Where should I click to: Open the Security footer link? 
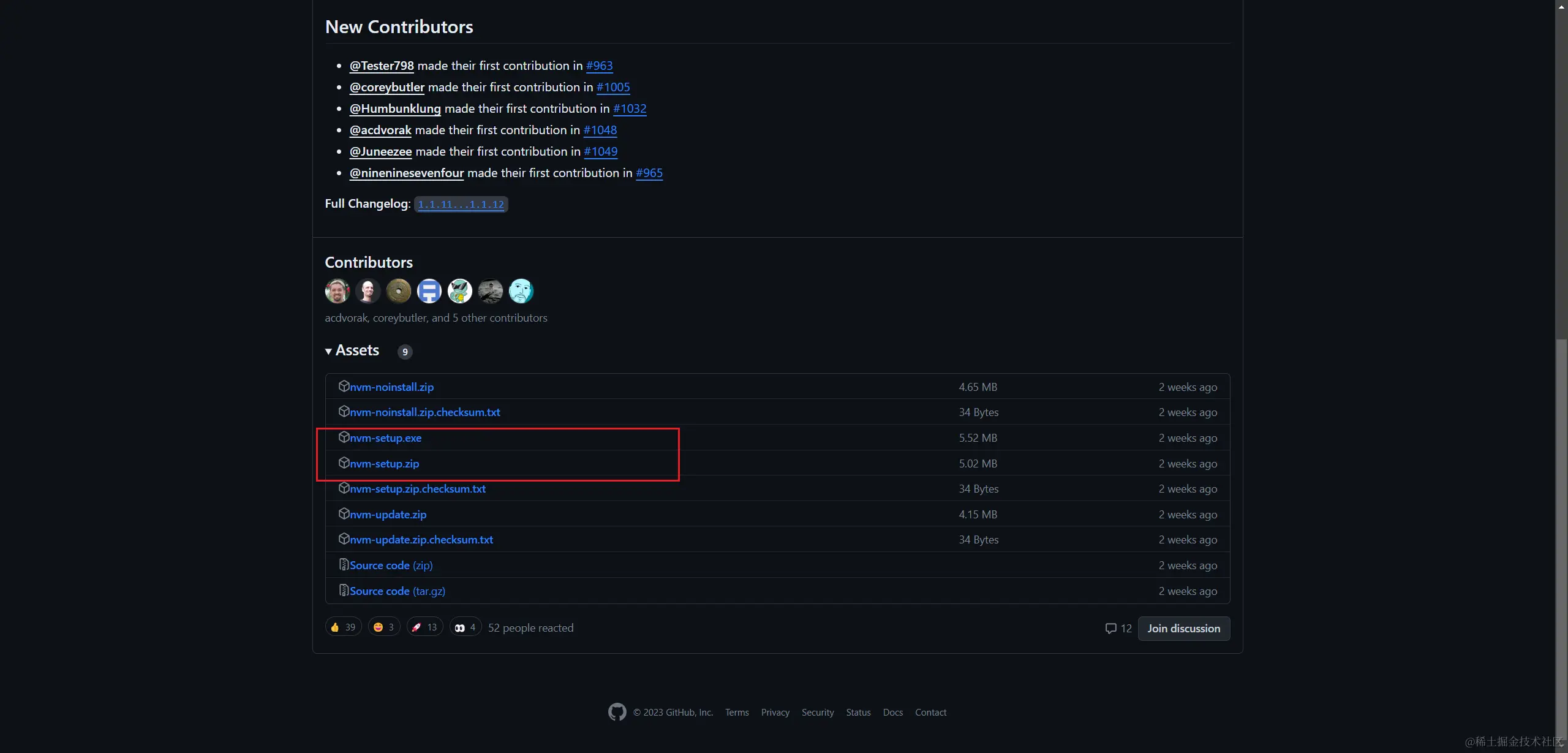pos(817,713)
